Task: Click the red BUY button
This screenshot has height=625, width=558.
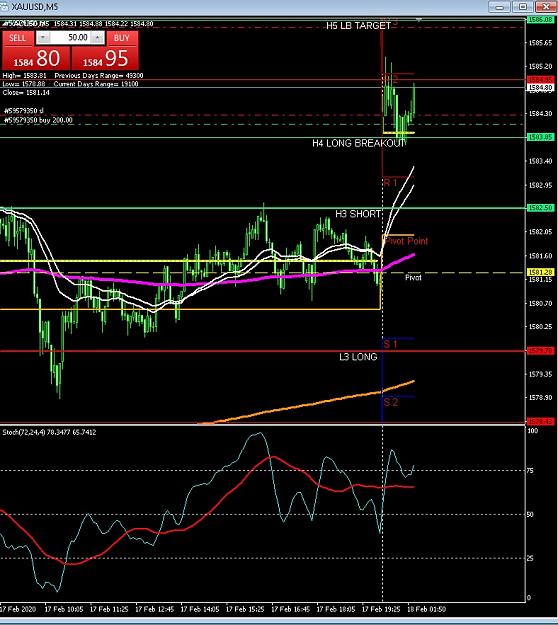Action: tap(122, 38)
